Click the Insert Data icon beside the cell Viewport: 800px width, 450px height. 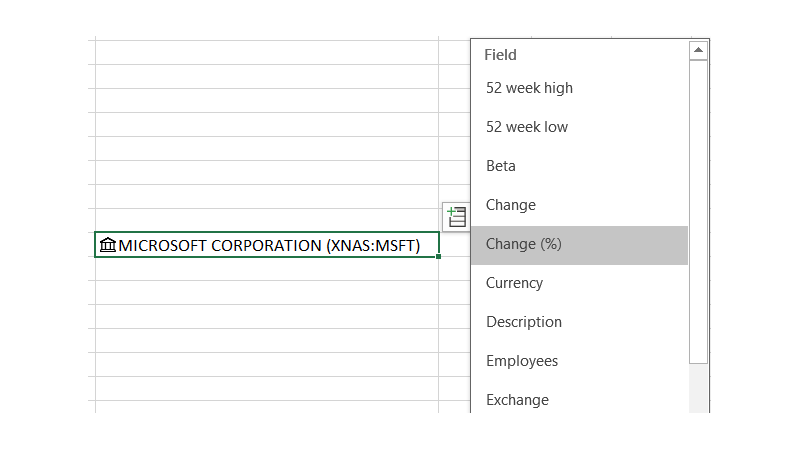[455, 216]
